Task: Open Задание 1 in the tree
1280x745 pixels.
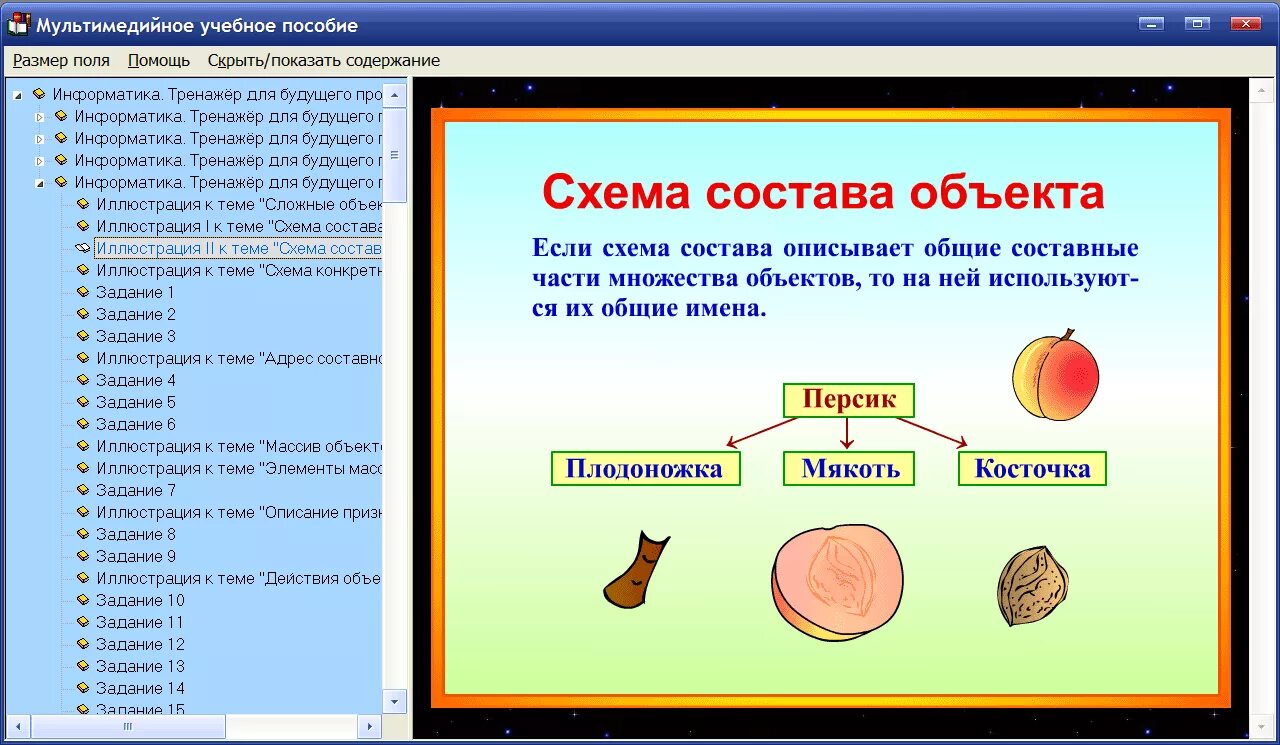Action: [135, 292]
